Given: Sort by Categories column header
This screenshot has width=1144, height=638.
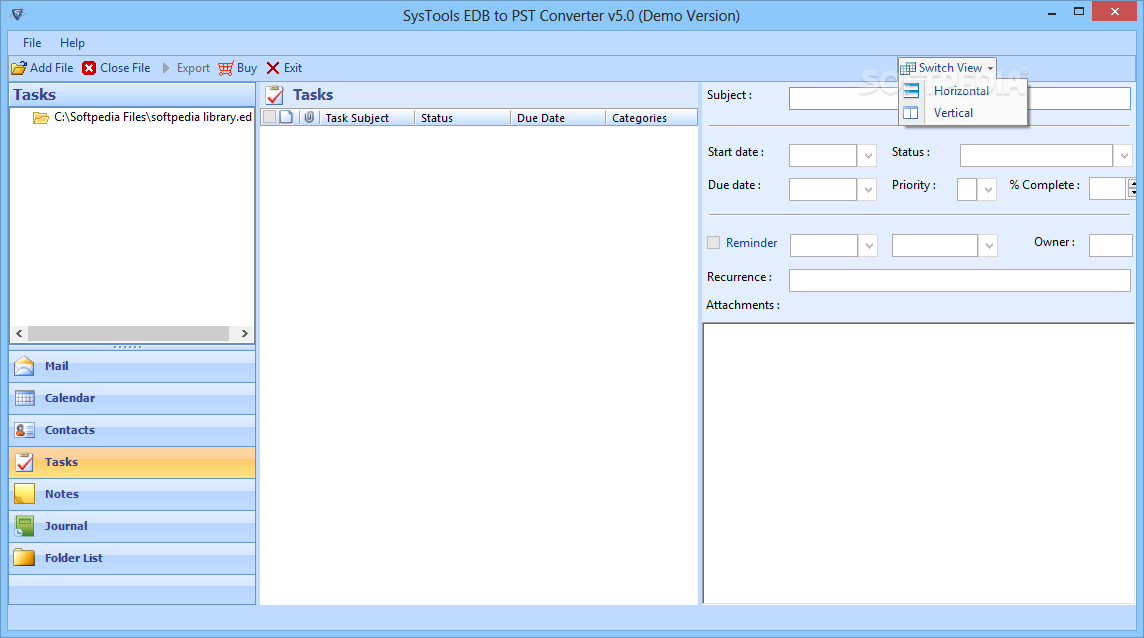Looking at the screenshot, I should click(x=651, y=118).
